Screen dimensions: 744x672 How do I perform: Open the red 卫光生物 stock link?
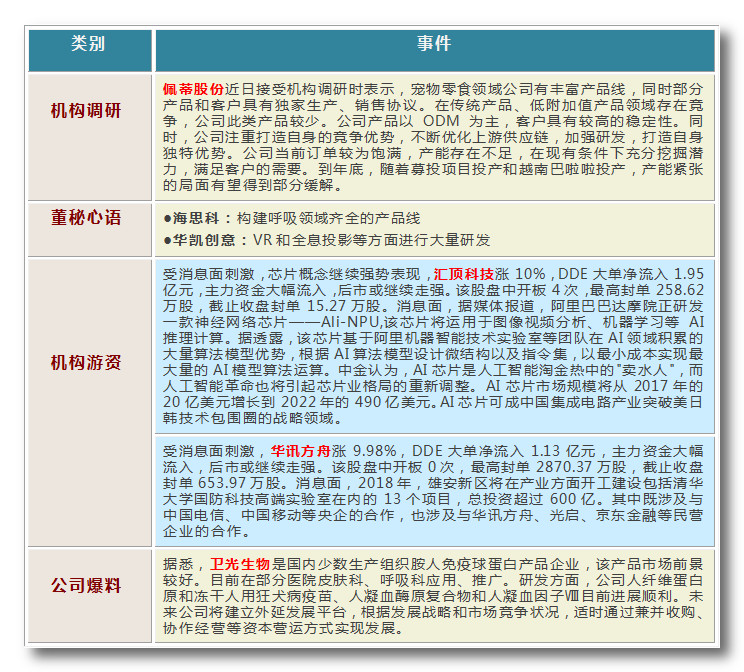pyautogui.click(x=239, y=564)
